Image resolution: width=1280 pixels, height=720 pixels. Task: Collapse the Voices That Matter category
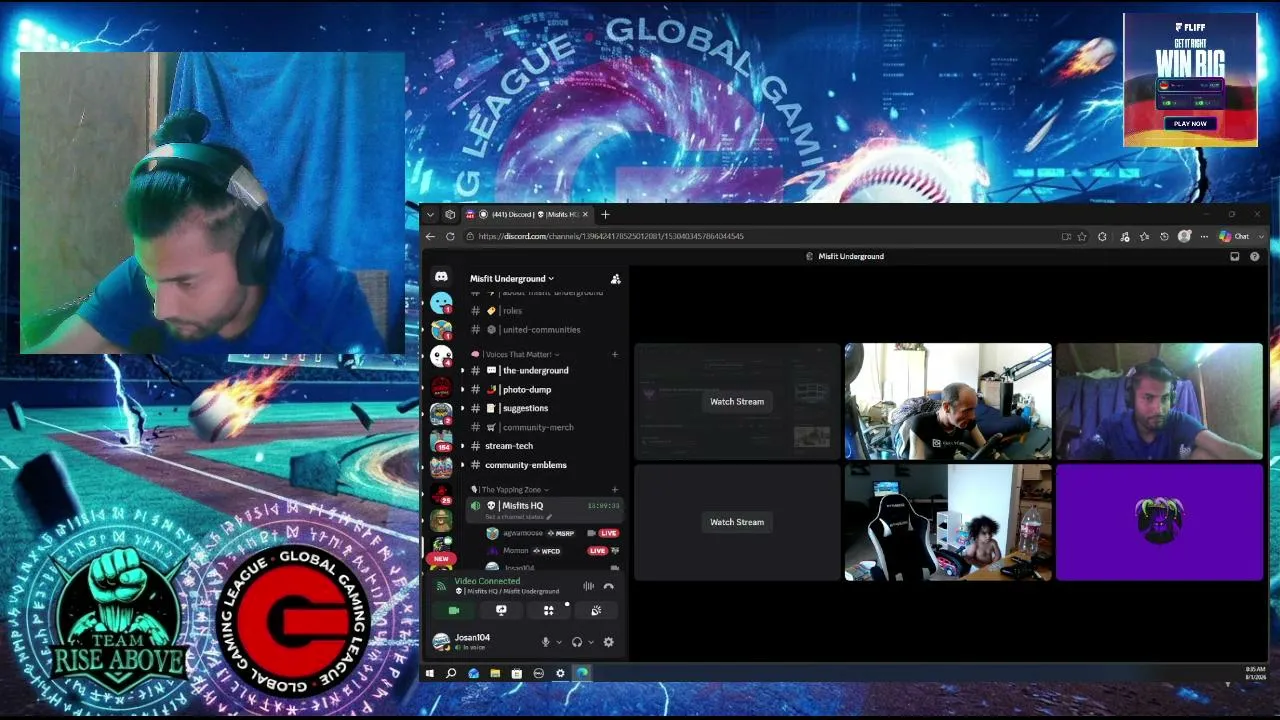(516, 354)
